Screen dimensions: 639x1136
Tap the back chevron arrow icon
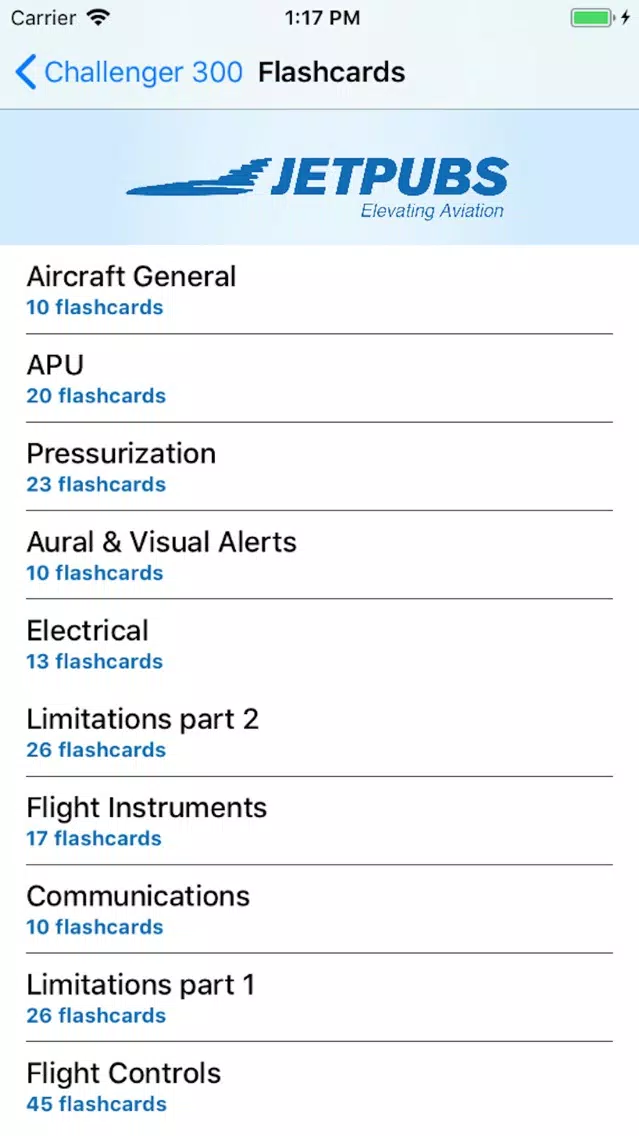click(25, 72)
